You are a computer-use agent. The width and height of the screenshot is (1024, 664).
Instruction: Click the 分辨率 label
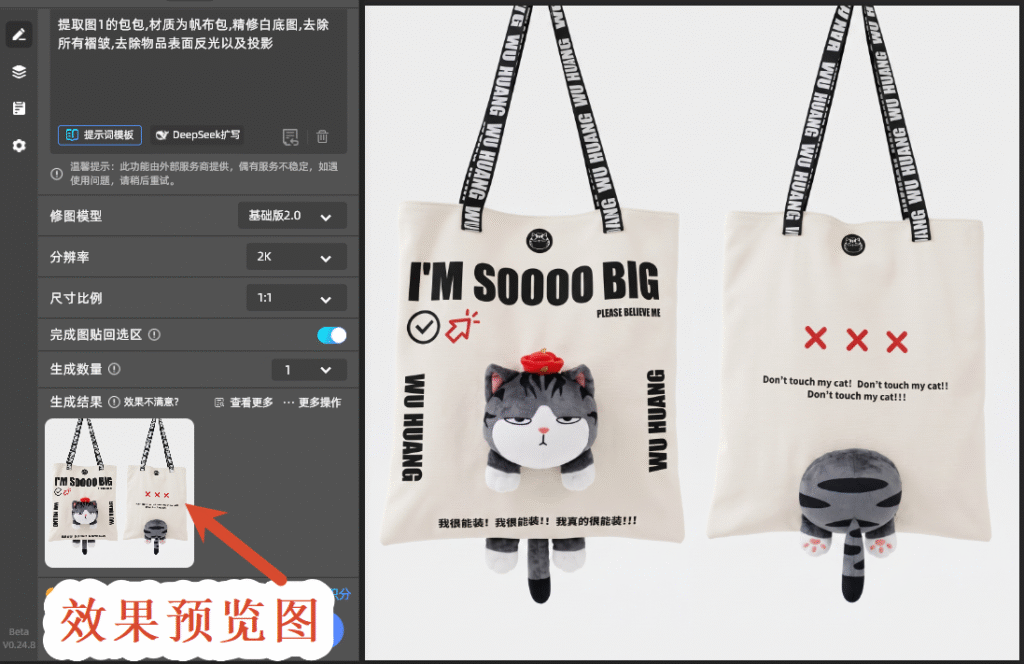[x=69, y=257]
